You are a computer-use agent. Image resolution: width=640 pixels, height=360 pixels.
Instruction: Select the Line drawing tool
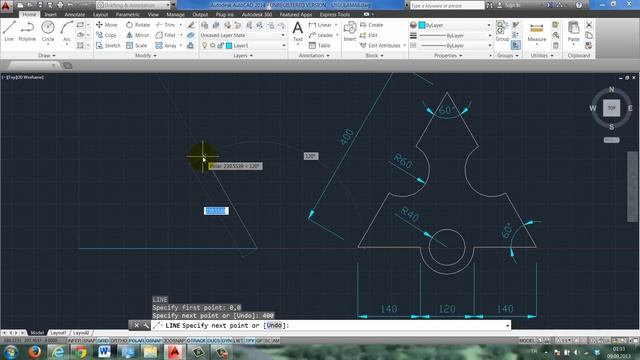coord(9,31)
